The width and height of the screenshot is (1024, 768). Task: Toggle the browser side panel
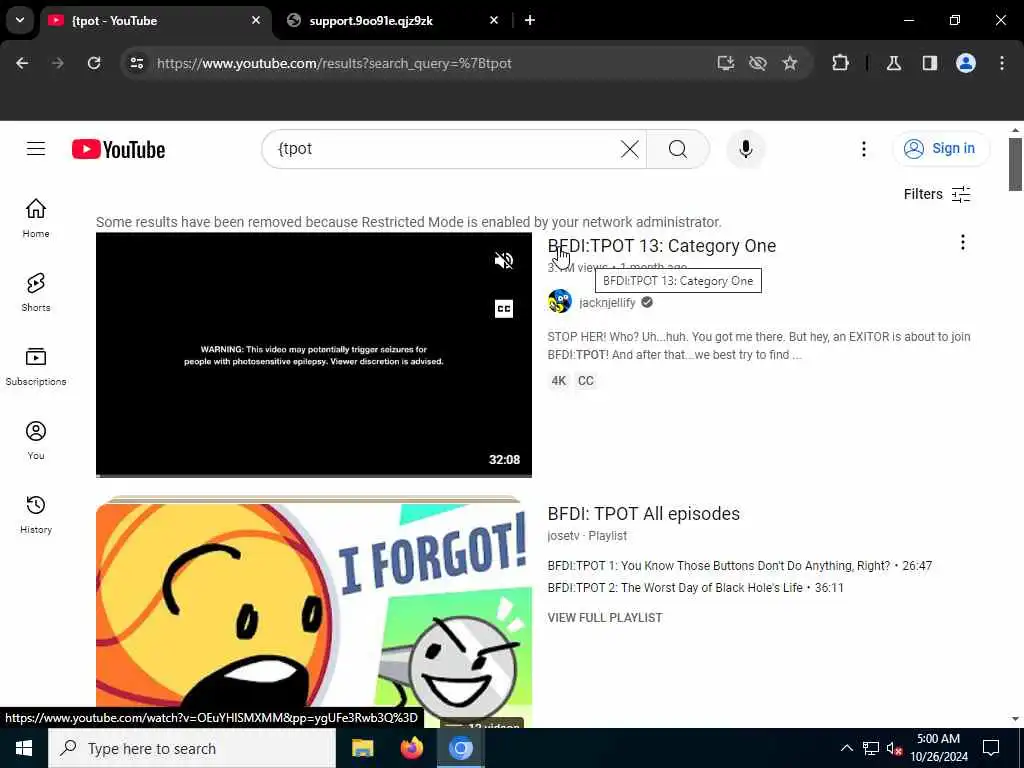(x=929, y=63)
